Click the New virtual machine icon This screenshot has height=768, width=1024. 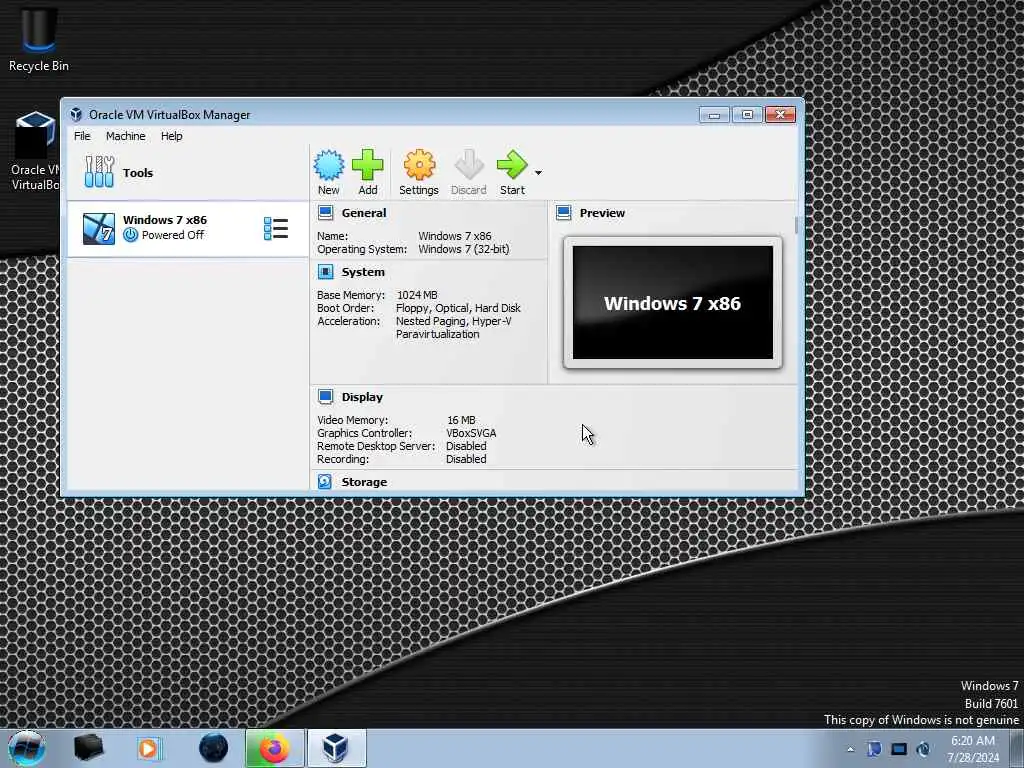[x=328, y=165]
